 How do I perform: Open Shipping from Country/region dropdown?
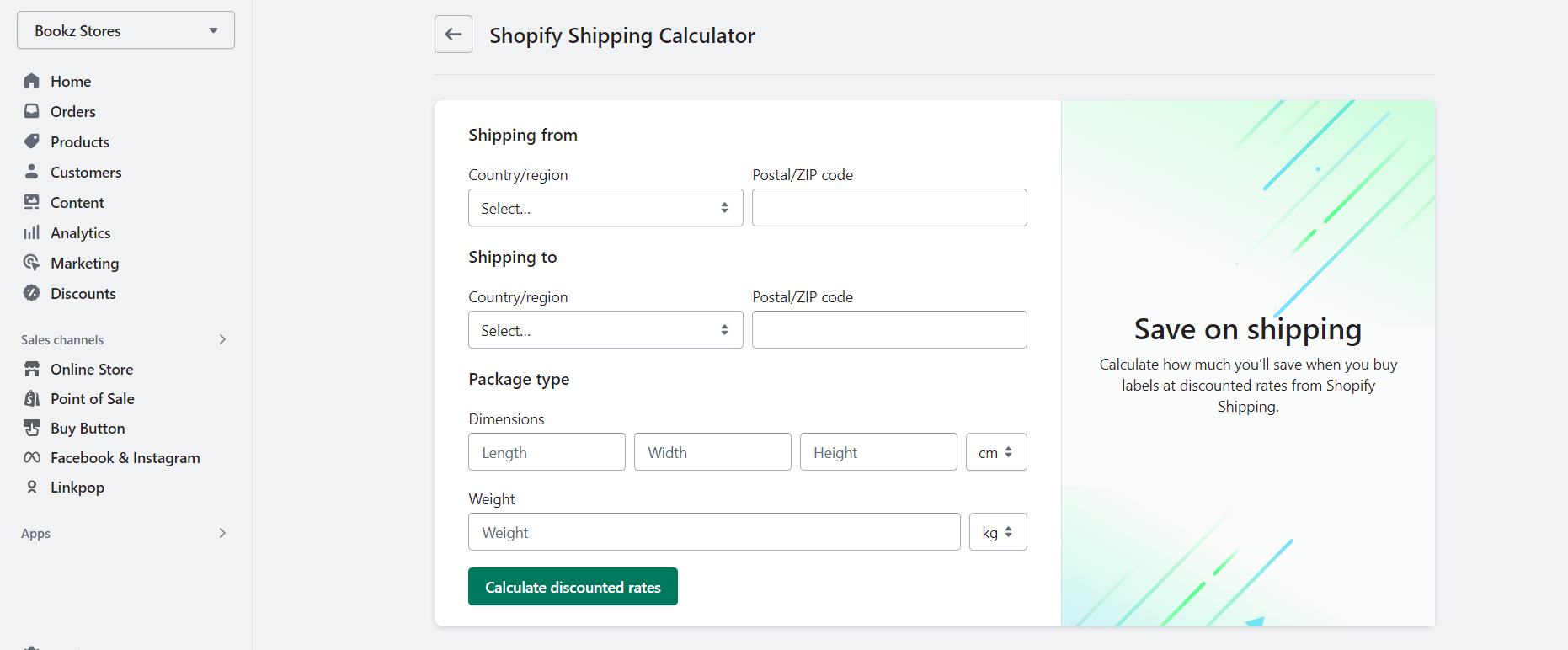tap(605, 208)
